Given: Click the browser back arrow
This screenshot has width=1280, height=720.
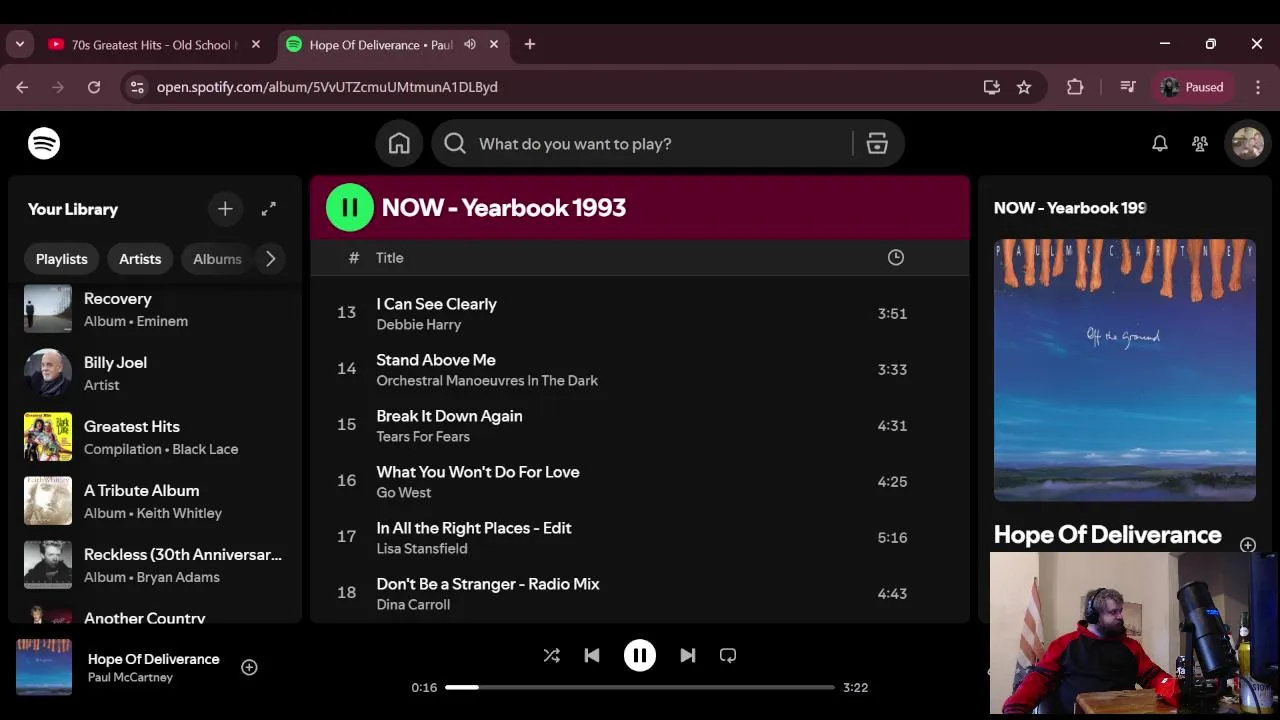Looking at the screenshot, I should pyautogui.click(x=22, y=87).
